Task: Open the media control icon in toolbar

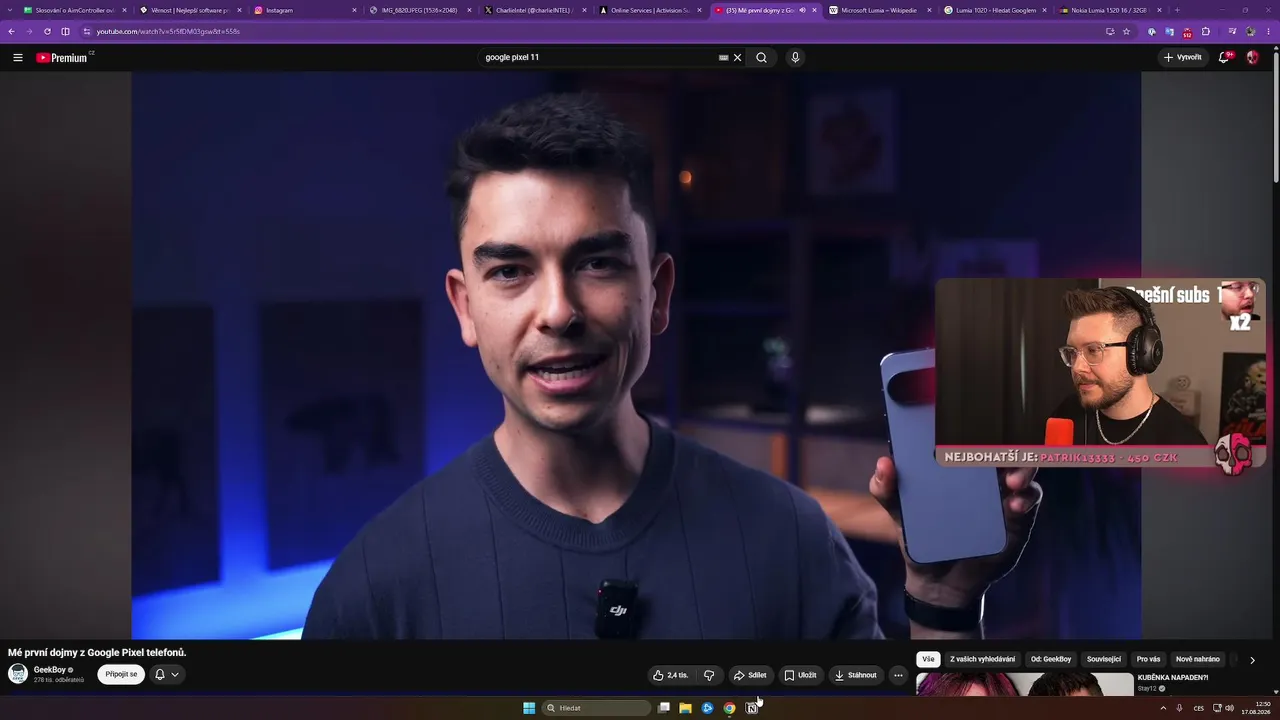Action: click(x=1232, y=31)
